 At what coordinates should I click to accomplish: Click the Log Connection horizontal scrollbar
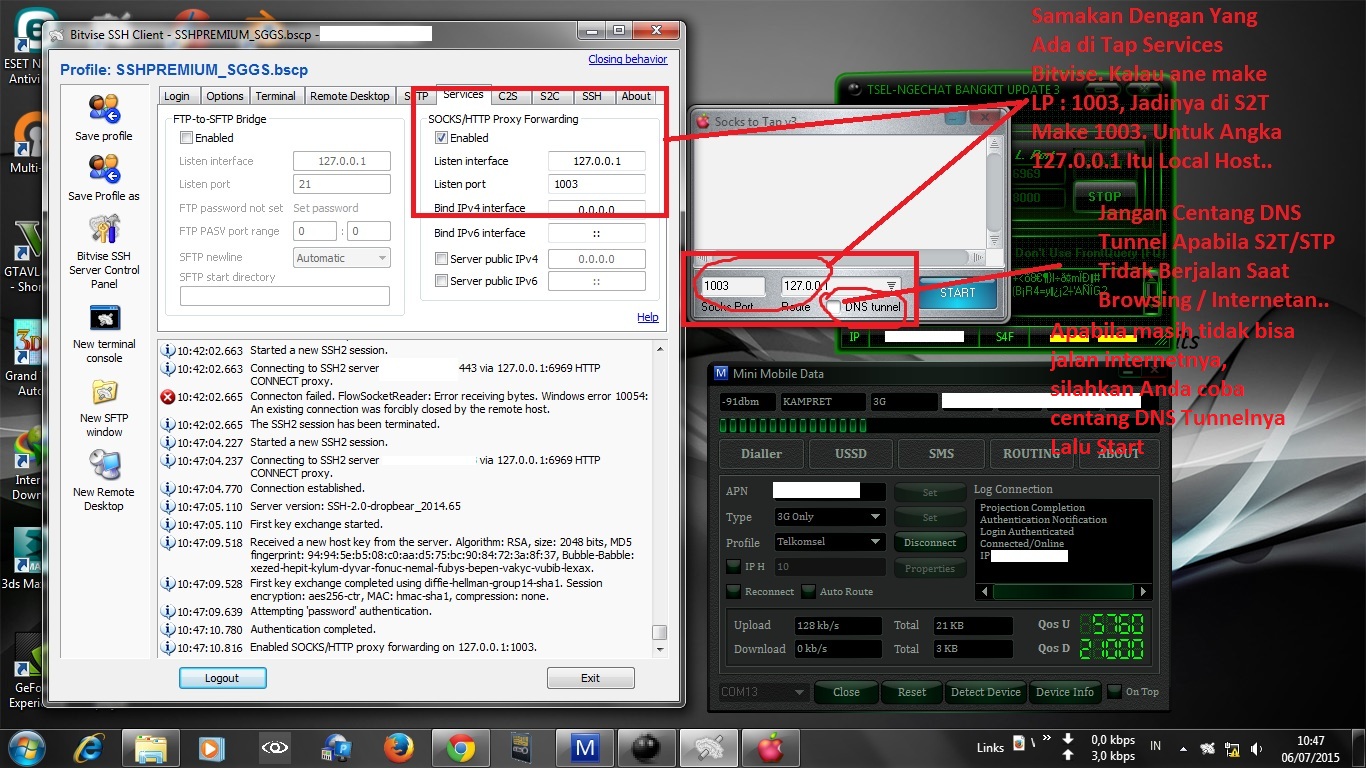pos(1066,592)
